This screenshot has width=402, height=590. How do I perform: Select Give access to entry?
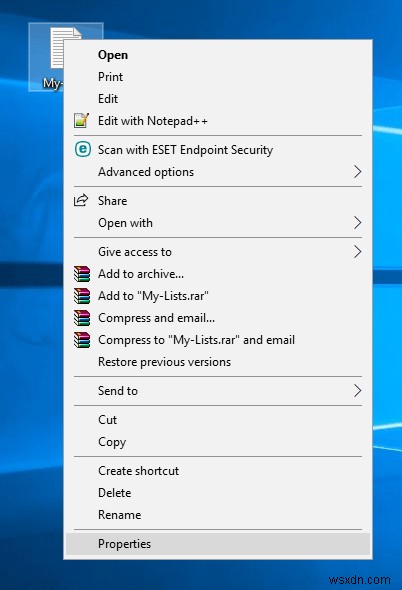tap(218, 252)
